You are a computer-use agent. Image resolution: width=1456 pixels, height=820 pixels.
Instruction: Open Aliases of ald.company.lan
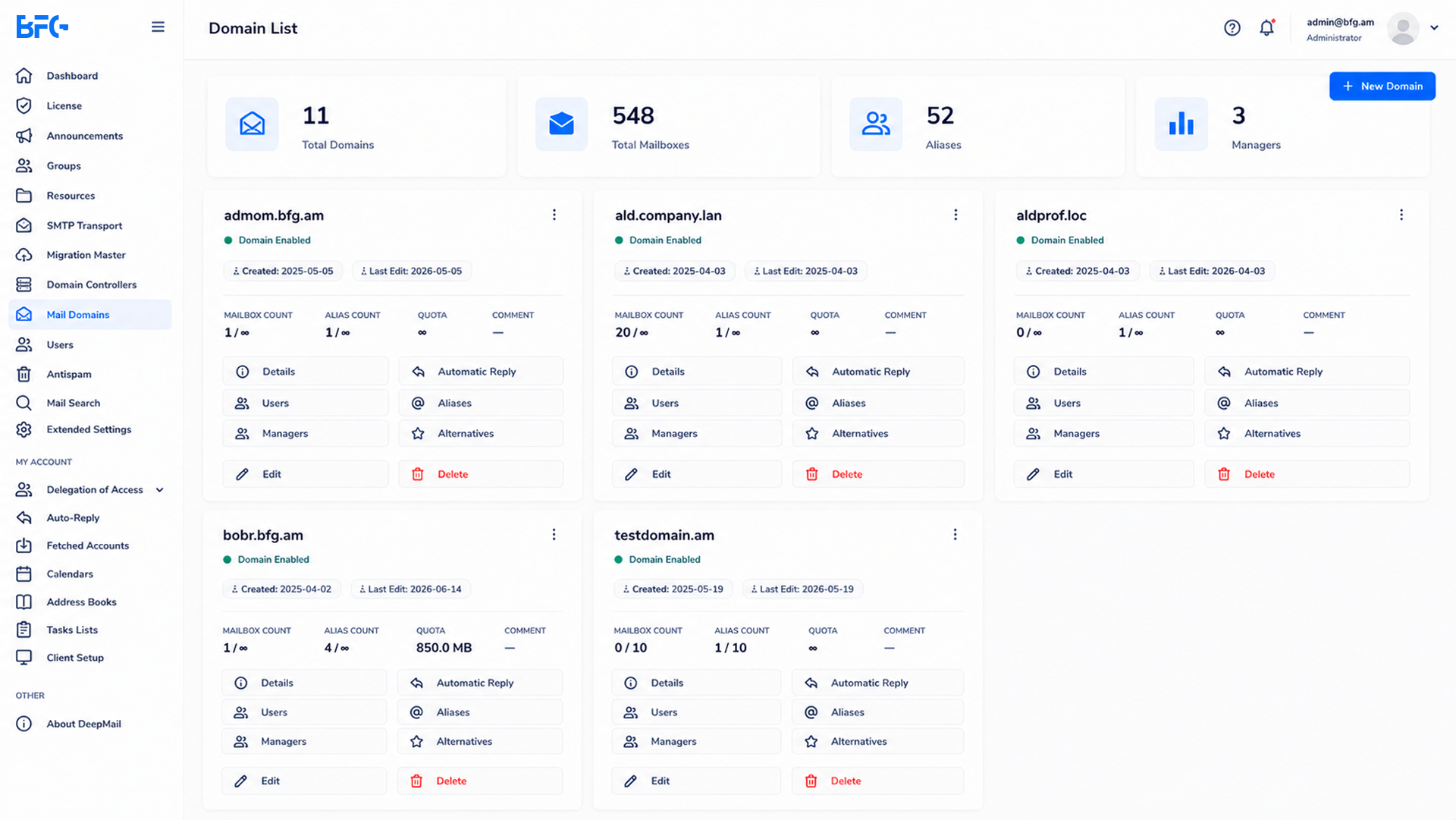point(878,403)
